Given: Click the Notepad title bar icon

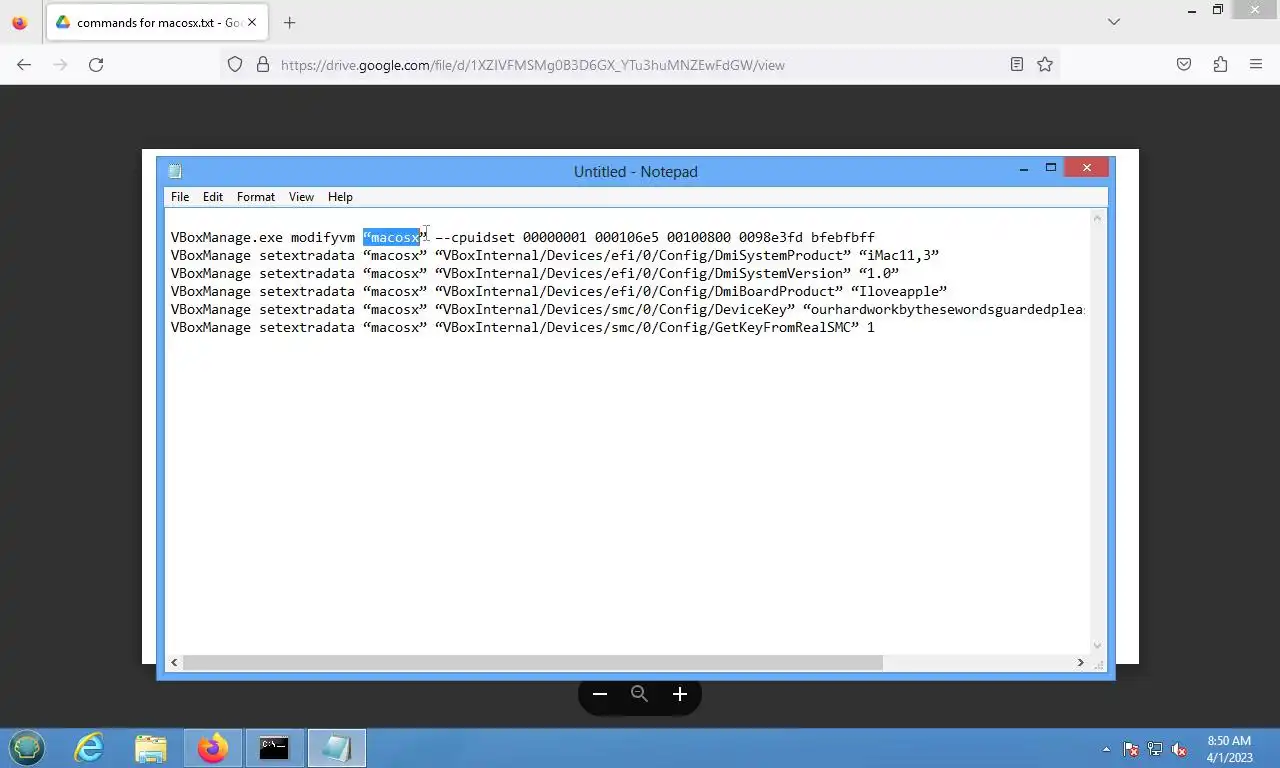Looking at the screenshot, I should point(176,172).
